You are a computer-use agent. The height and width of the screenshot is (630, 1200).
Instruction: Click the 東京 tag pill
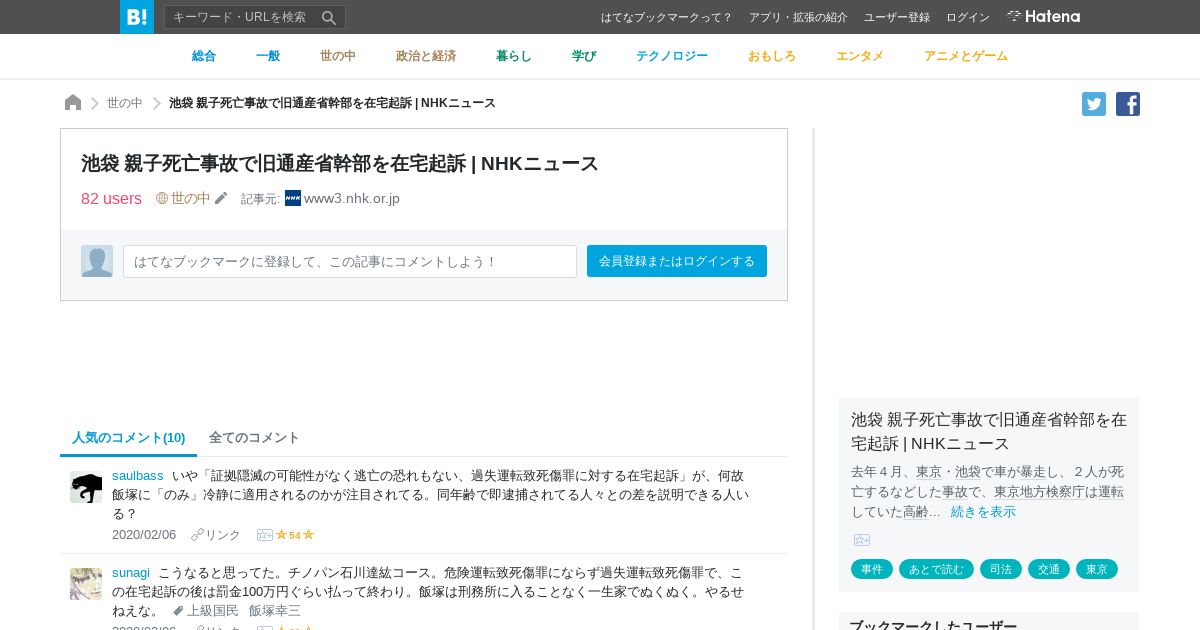[x=1097, y=569]
